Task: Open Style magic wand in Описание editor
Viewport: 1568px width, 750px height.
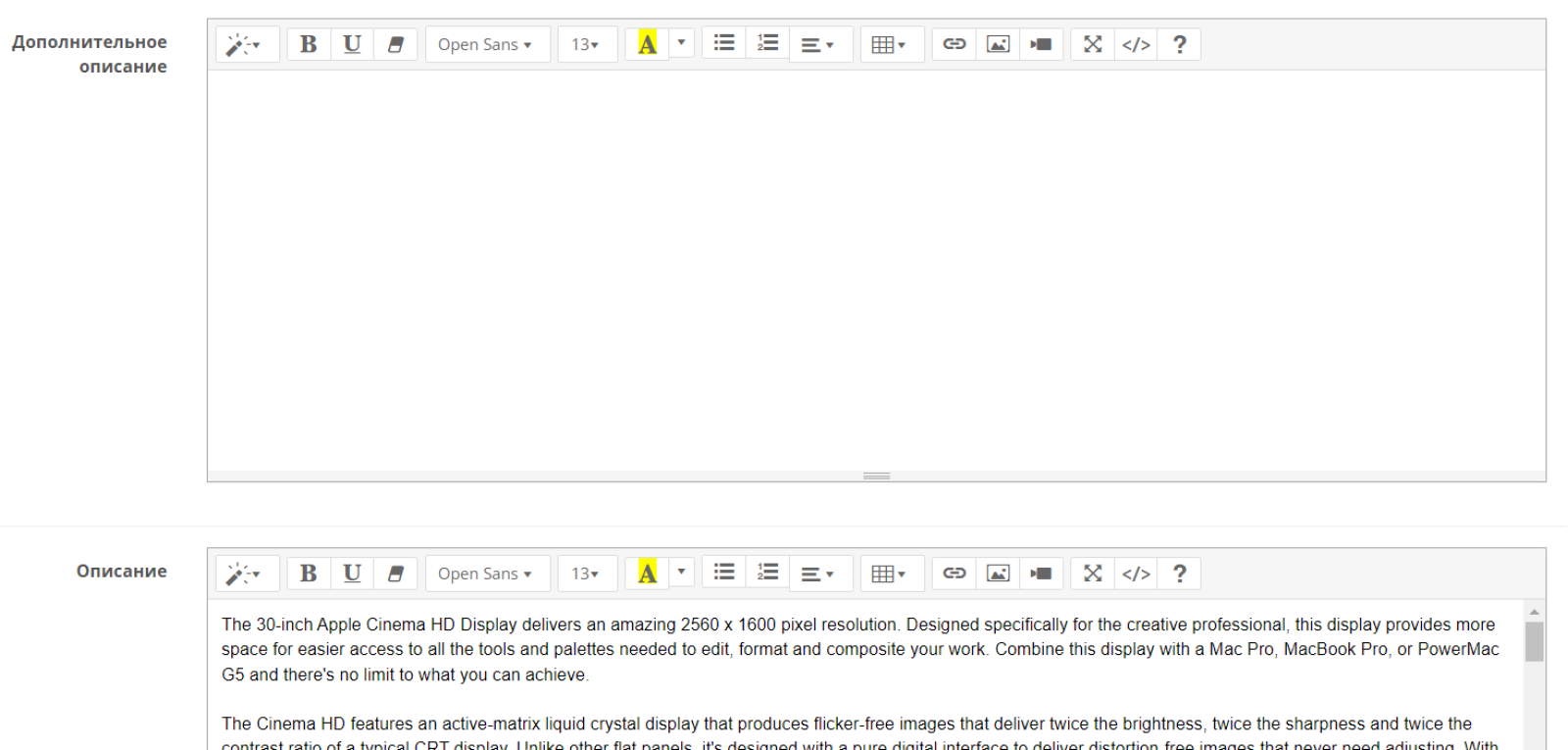Action: tap(248, 574)
